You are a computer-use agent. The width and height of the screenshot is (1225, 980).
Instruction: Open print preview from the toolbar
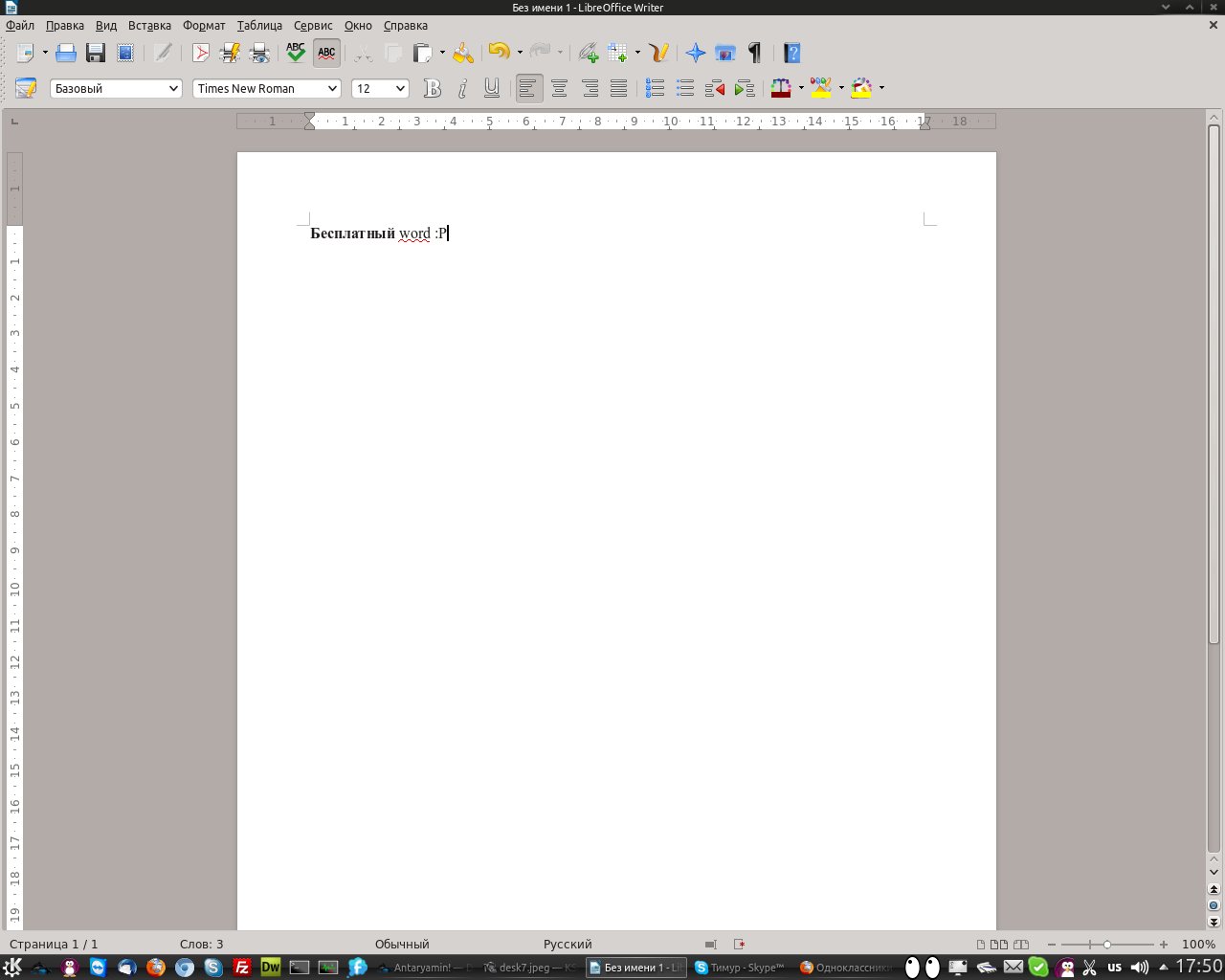click(x=259, y=54)
